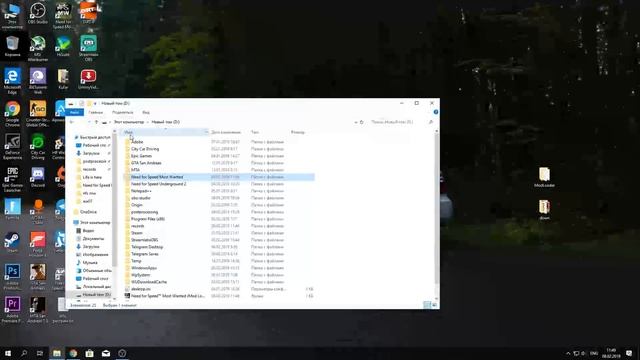Select the Epic Games folder
The image size is (640, 360).
142,156
